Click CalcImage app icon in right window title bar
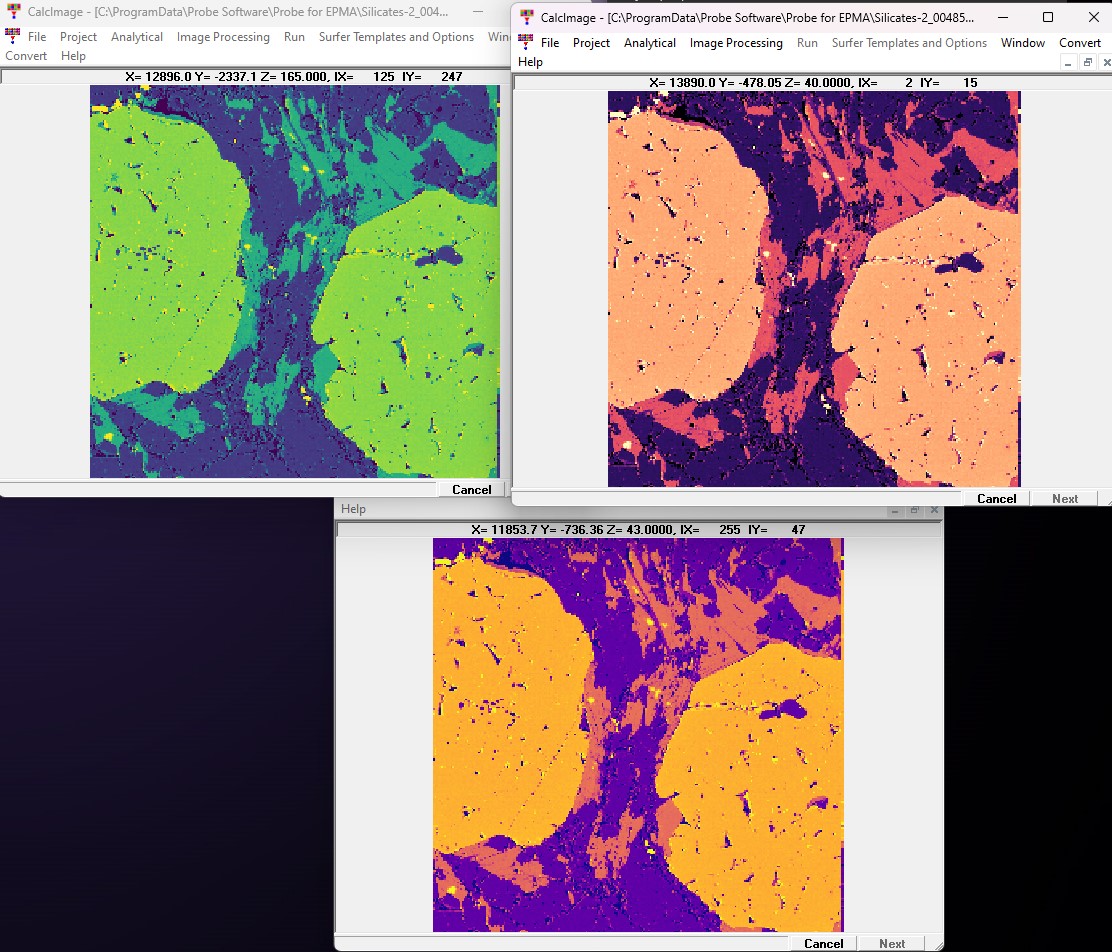The height and width of the screenshot is (952, 1112). (x=527, y=18)
